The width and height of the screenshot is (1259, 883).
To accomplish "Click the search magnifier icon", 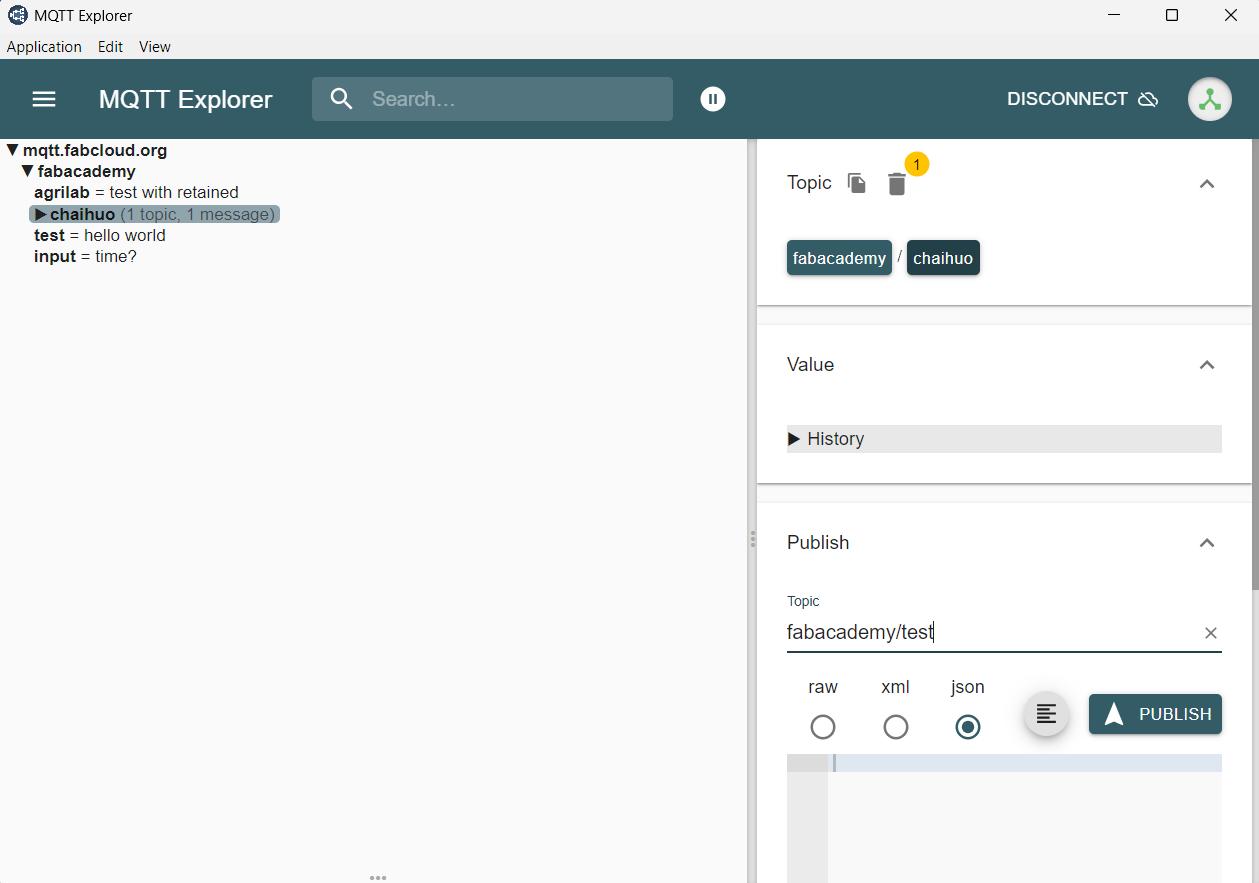I will tap(342, 99).
